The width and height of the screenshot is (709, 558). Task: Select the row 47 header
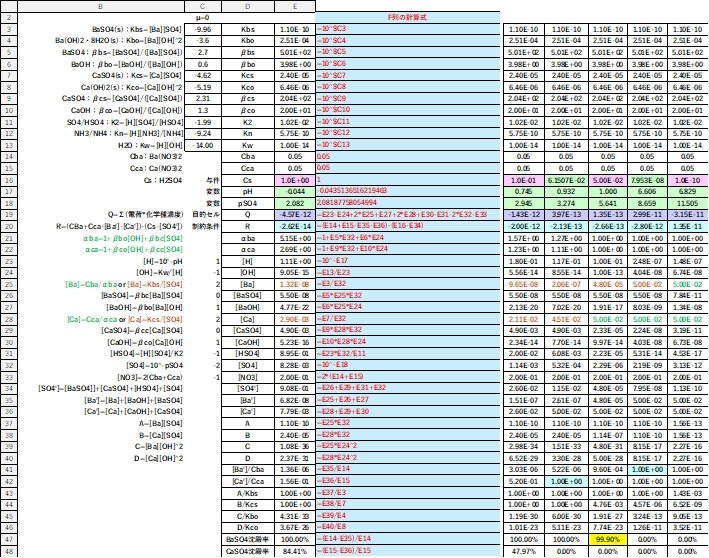(x=9, y=539)
